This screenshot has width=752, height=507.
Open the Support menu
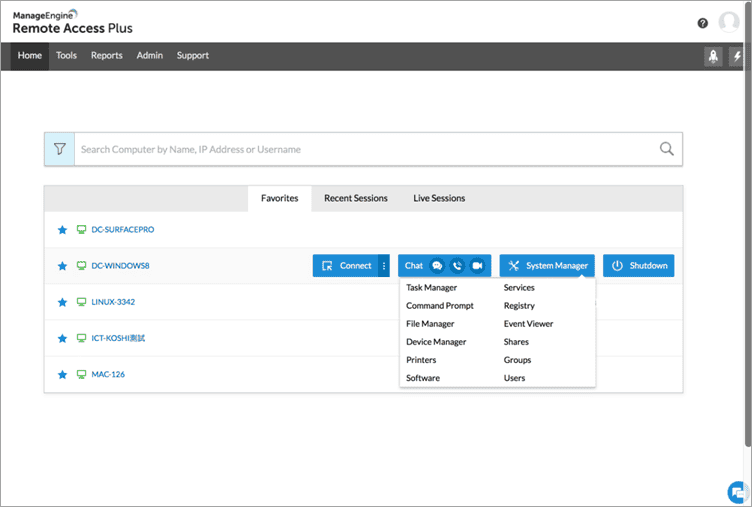193,56
